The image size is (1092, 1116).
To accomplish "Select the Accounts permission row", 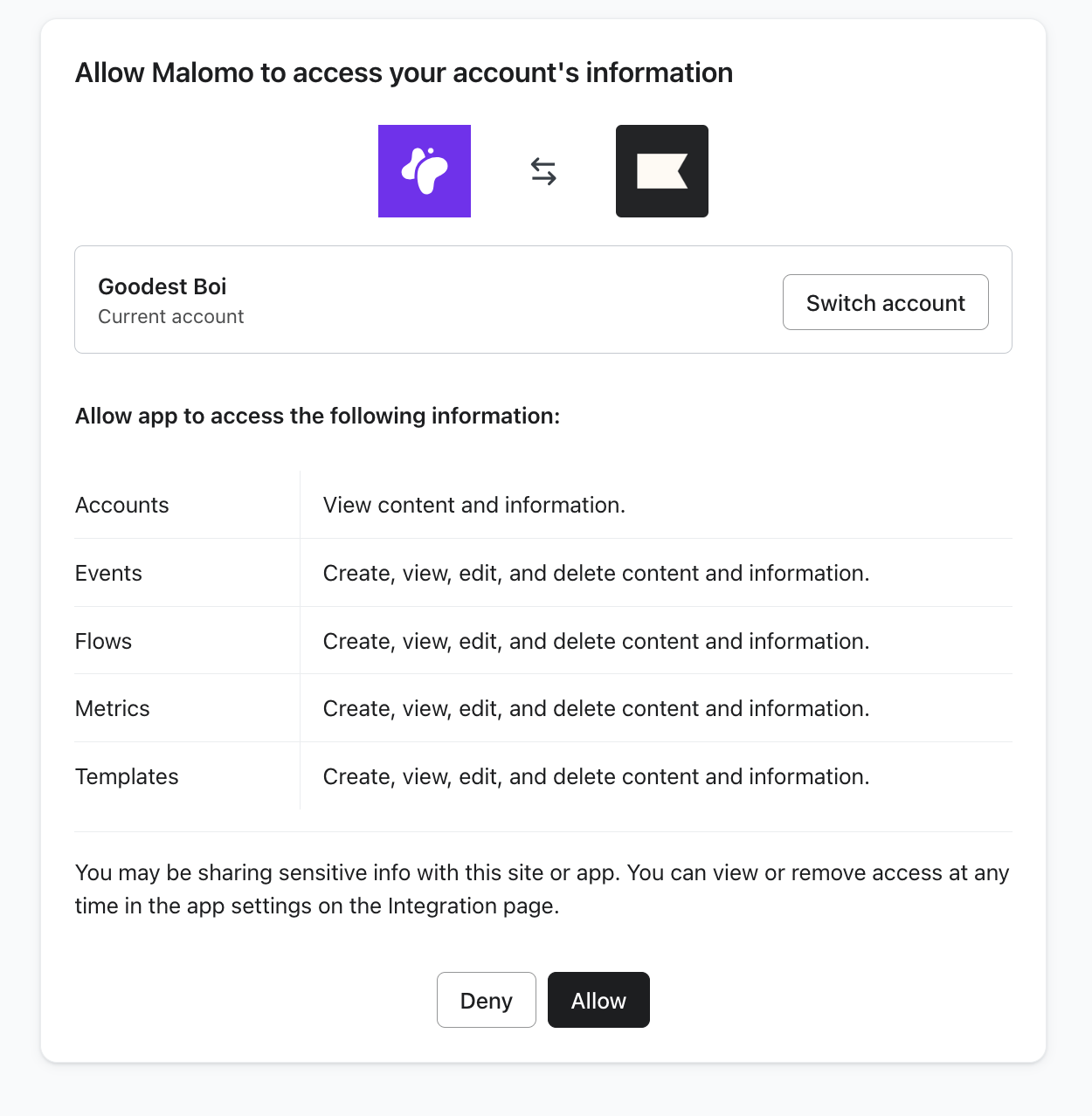I will click(x=121, y=505).
